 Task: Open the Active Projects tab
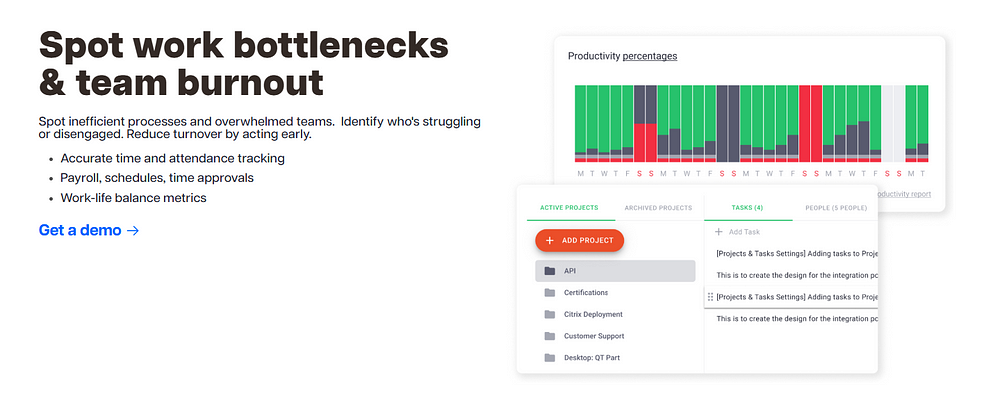(x=569, y=208)
